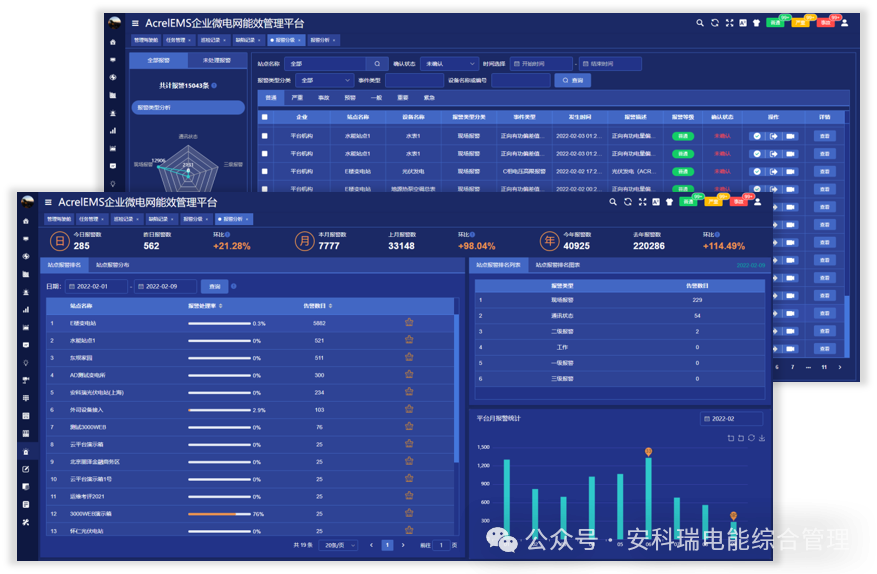Click video camera icon in 光伏发电 row
Image resolution: width=877 pixels, height=574 pixels.
point(790,171)
